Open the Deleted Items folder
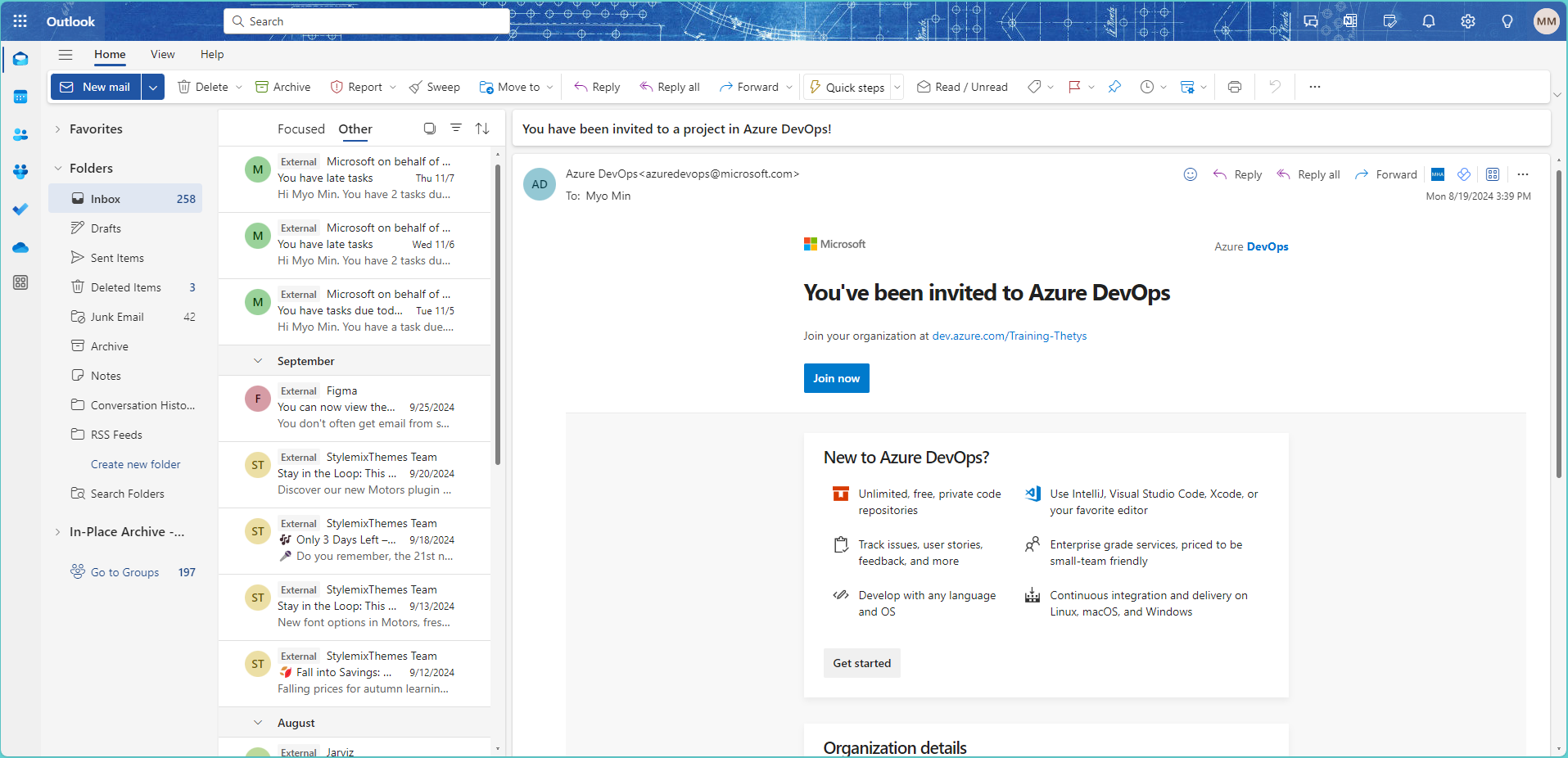Screen dimensions: 1568x758 click(x=125, y=287)
